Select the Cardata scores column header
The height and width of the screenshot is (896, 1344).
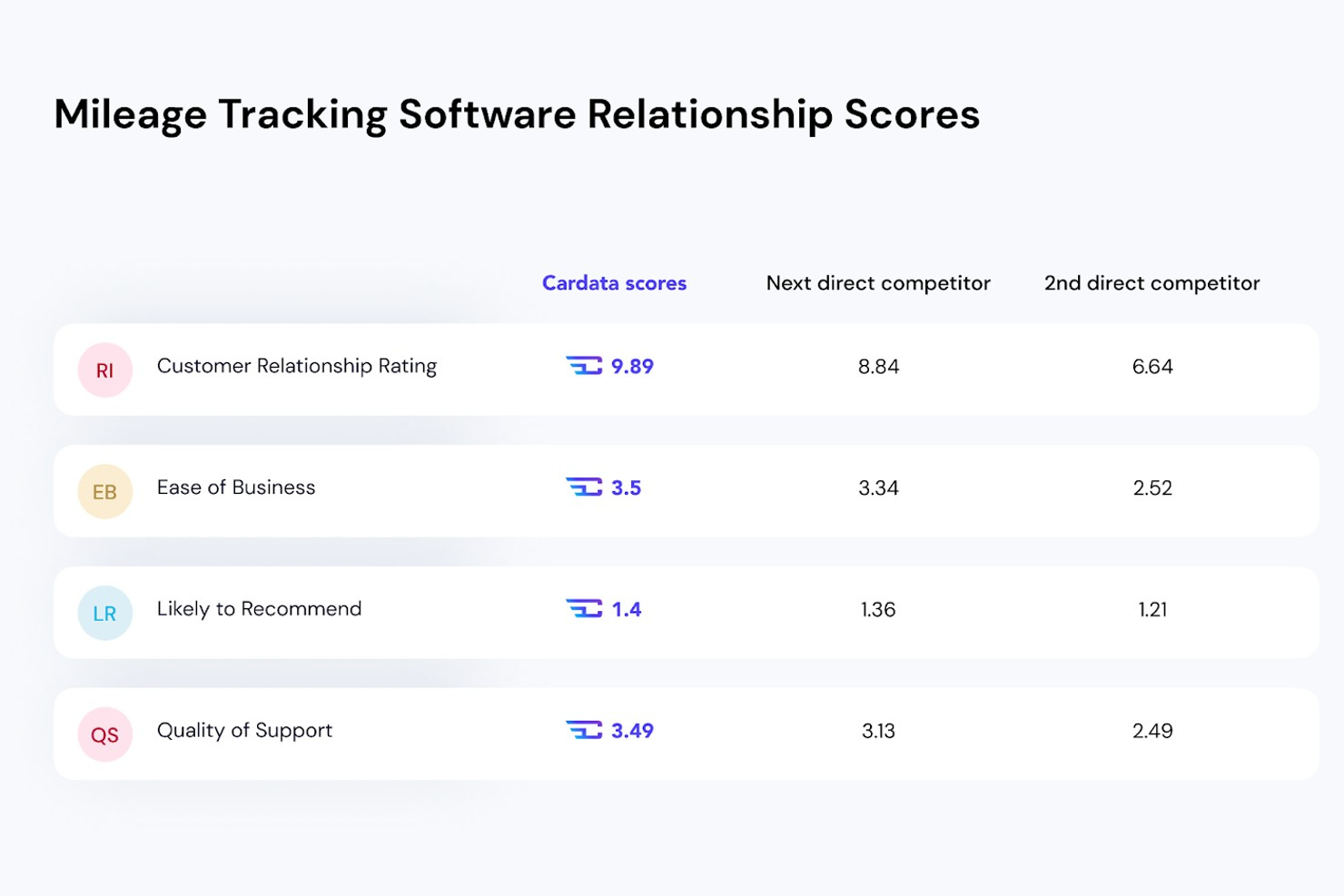(614, 283)
